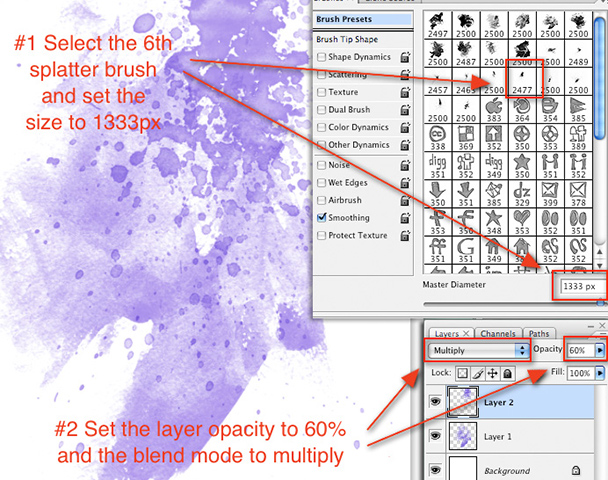This screenshot has height=480, width=608.
Task: Pick the 354 brush preset
Action: [550, 110]
